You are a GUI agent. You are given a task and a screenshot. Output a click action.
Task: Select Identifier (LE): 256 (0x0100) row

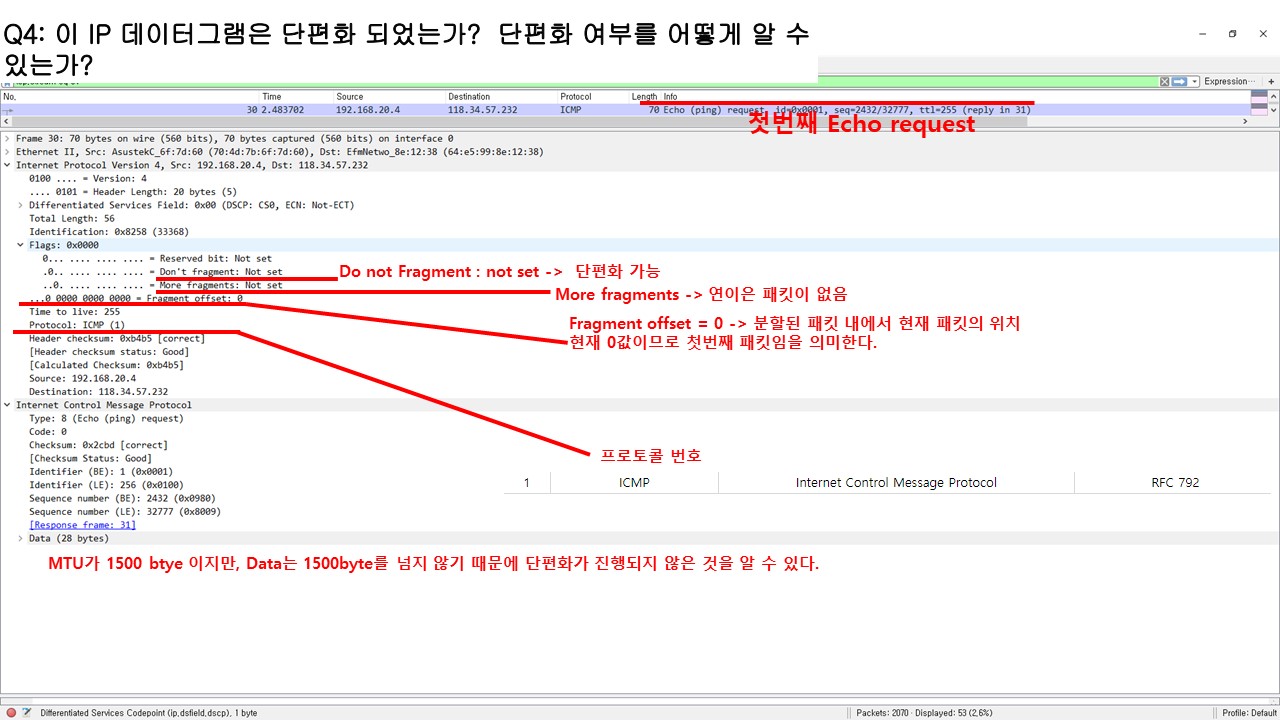click(x=107, y=485)
